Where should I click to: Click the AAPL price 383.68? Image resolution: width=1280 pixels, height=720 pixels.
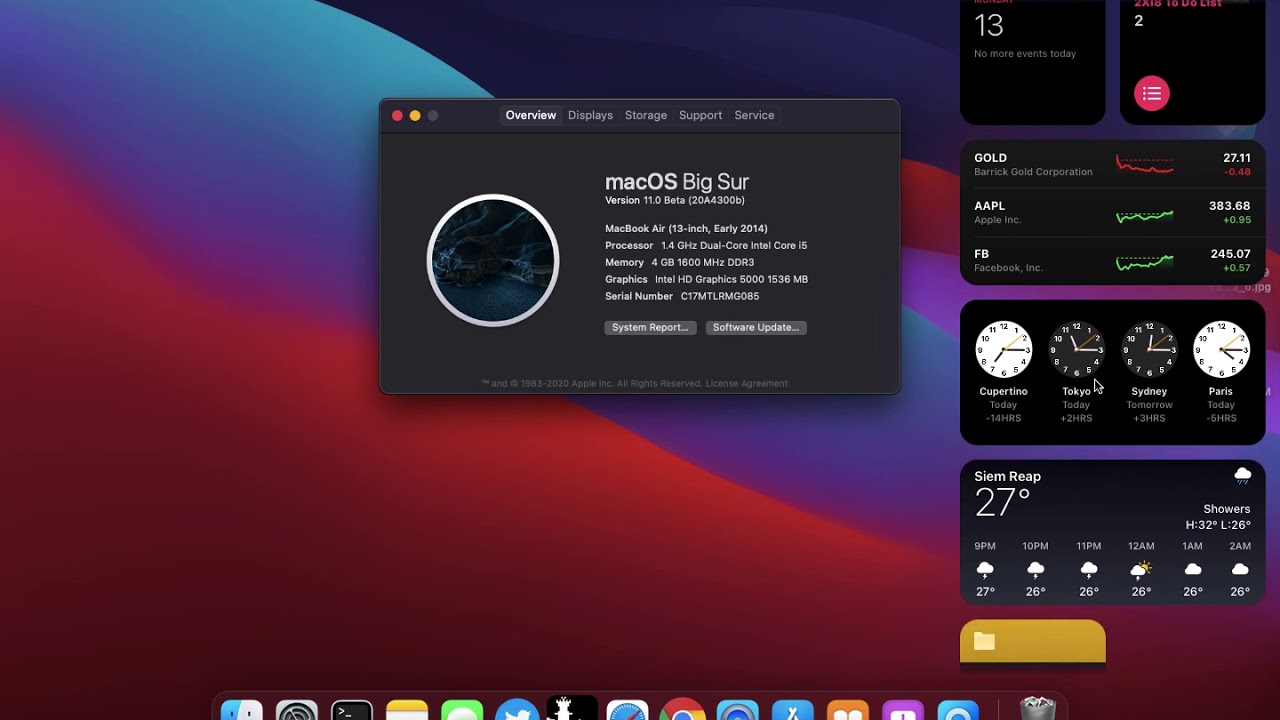pos(1230,206)
